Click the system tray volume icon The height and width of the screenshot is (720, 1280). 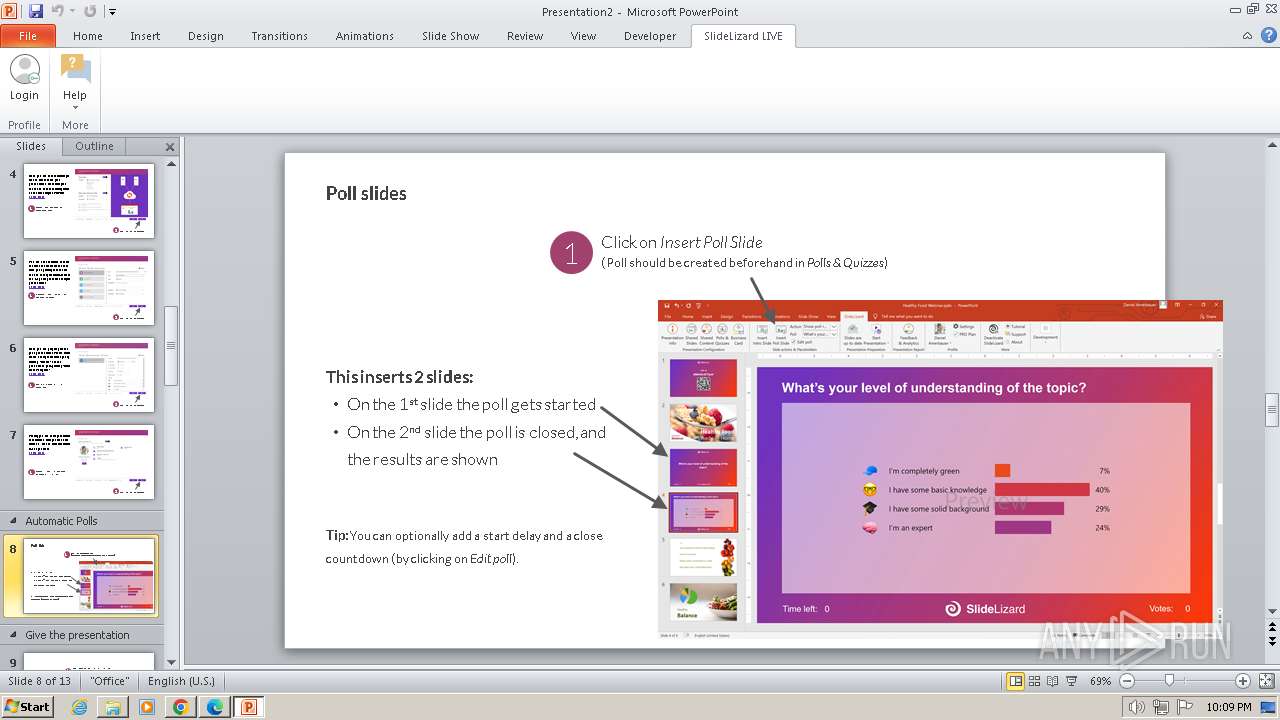click(x=1137, y=707)
